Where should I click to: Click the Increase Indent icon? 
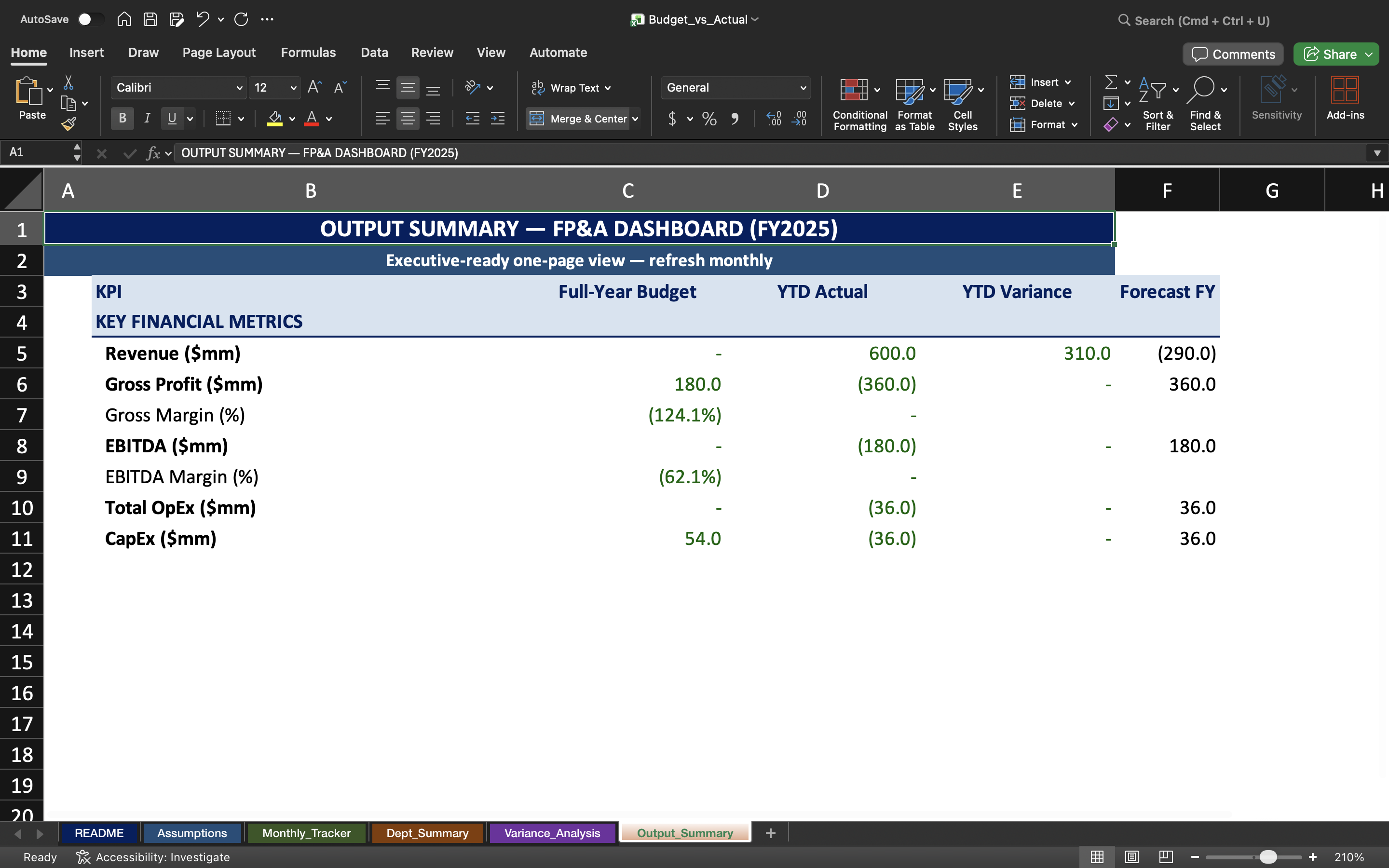click(x=498, y=119)
